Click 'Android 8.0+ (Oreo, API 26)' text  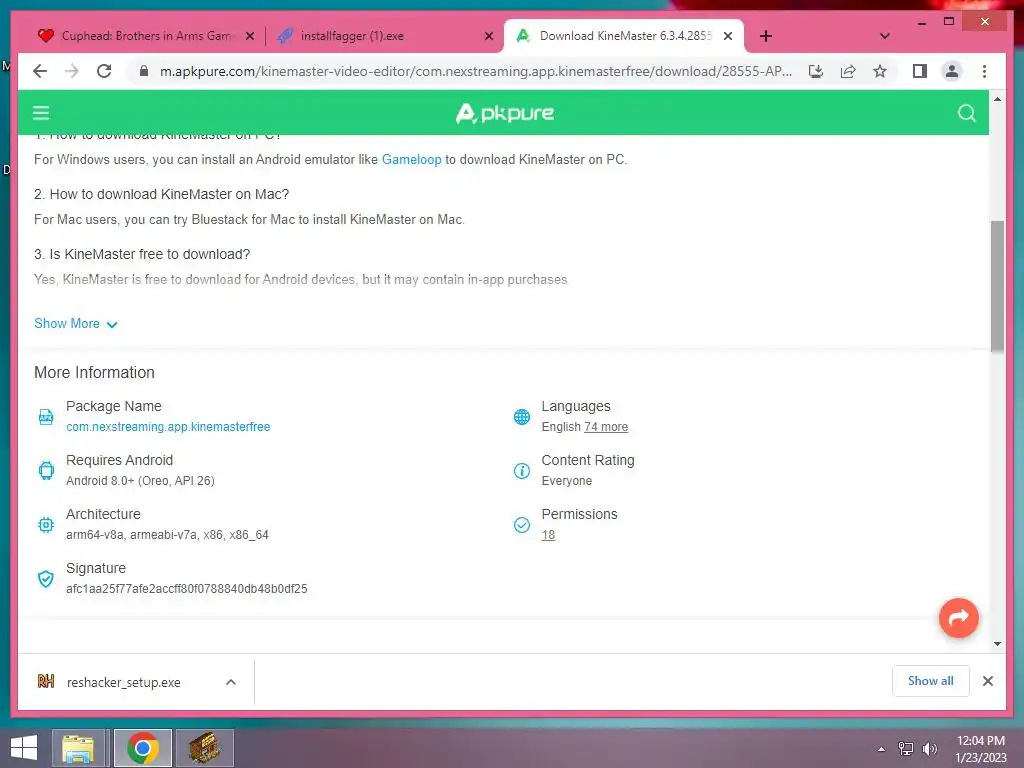140,481
